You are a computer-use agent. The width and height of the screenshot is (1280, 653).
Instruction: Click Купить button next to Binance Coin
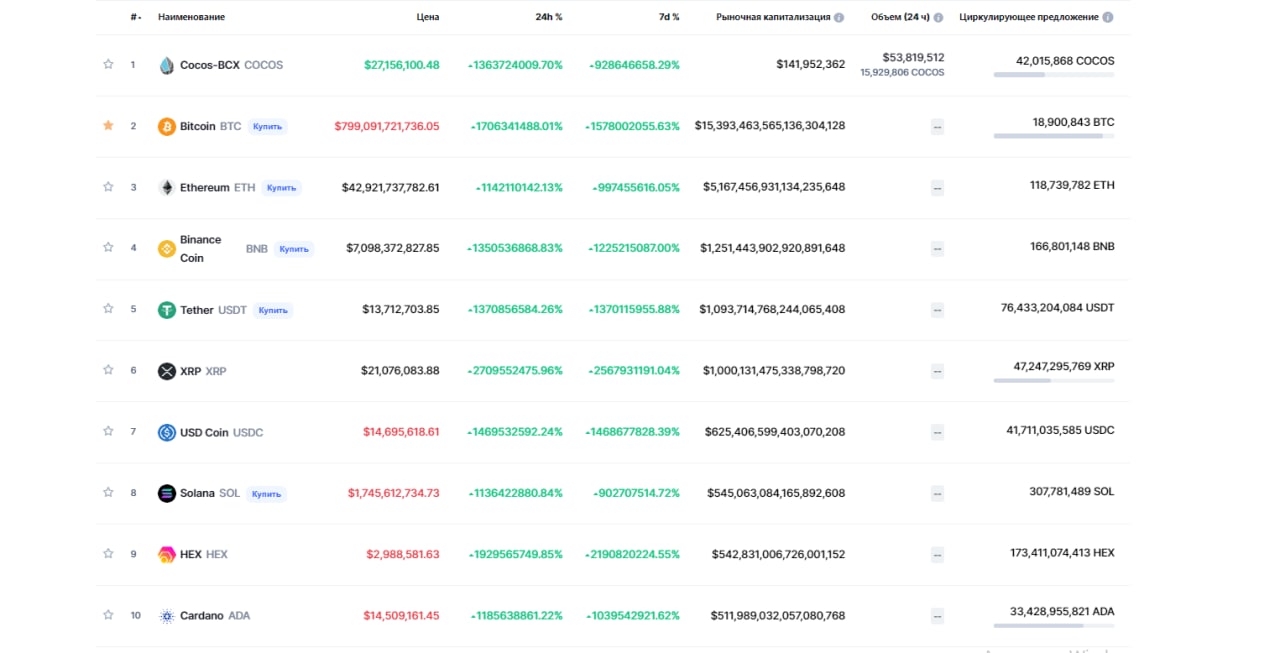point(293,249)
